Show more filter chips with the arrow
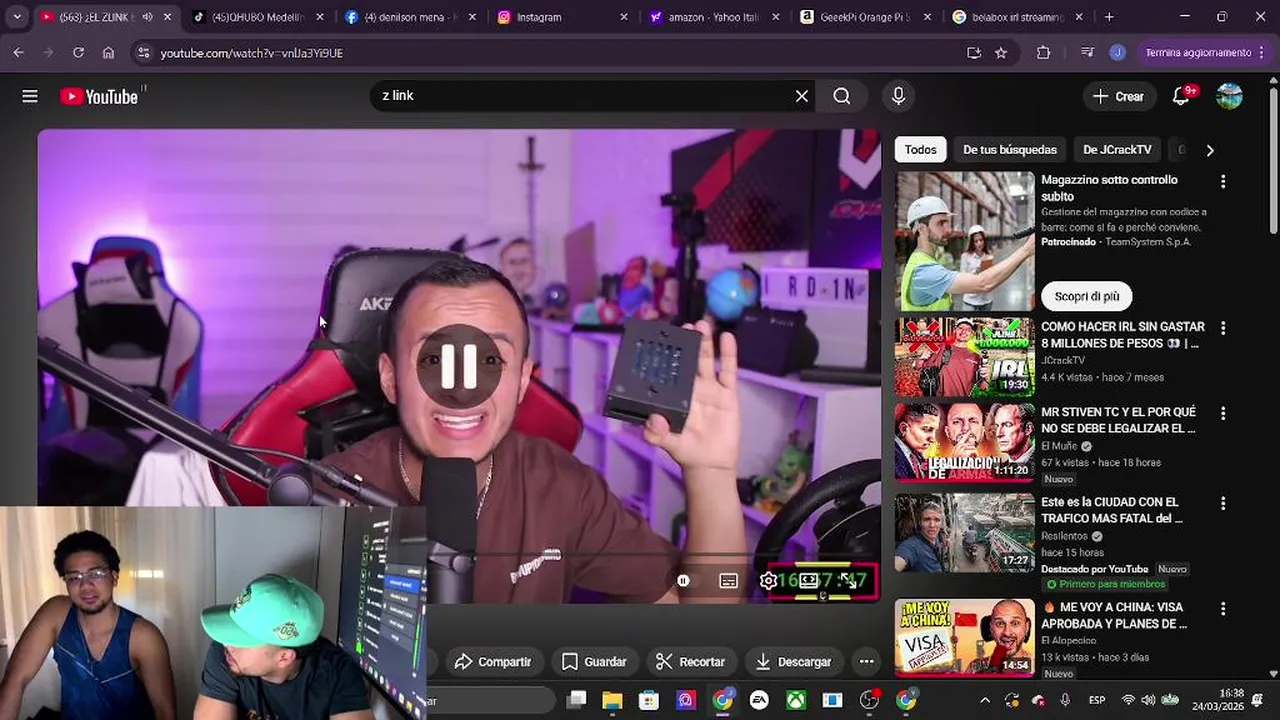 [1210, 150]
